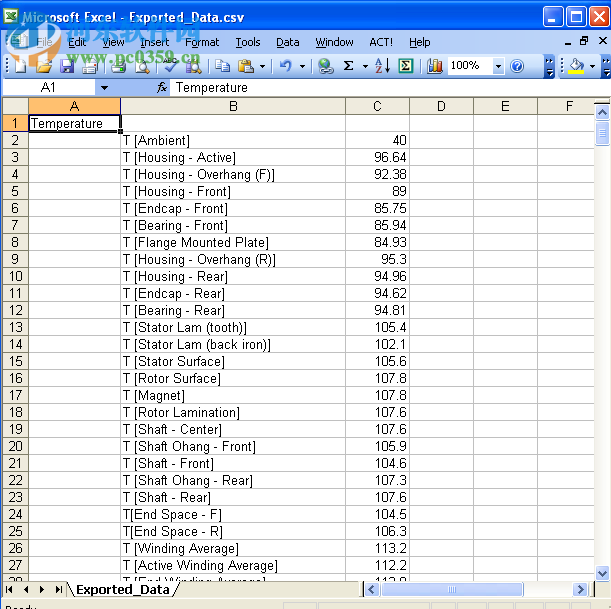Click the Name Box showing A1
611x609 pixels.
click(48, 88)
